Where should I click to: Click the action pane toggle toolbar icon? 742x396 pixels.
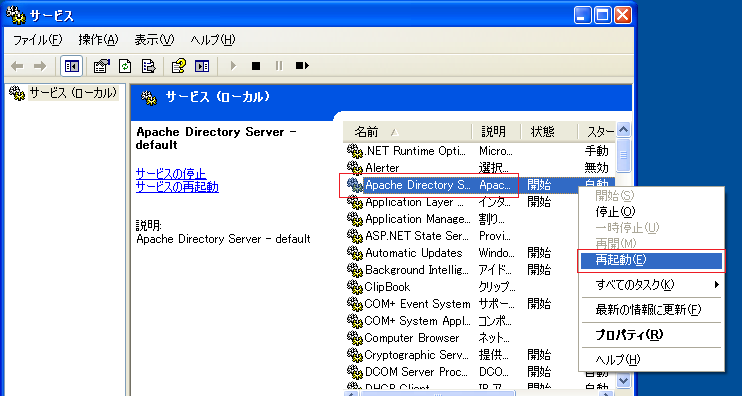[x=202, y=66]
